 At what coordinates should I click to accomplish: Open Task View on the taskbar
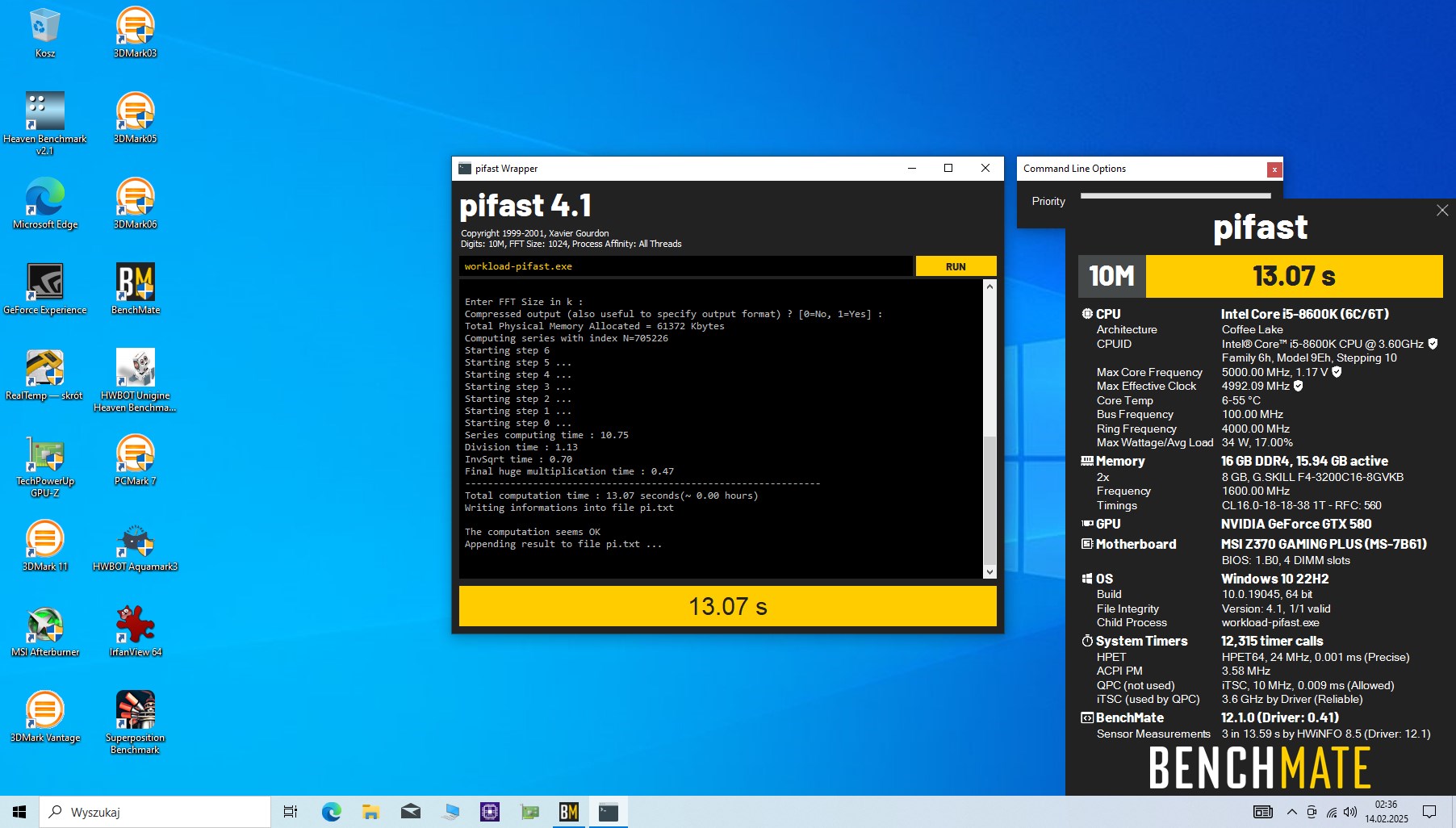[291, 812]
